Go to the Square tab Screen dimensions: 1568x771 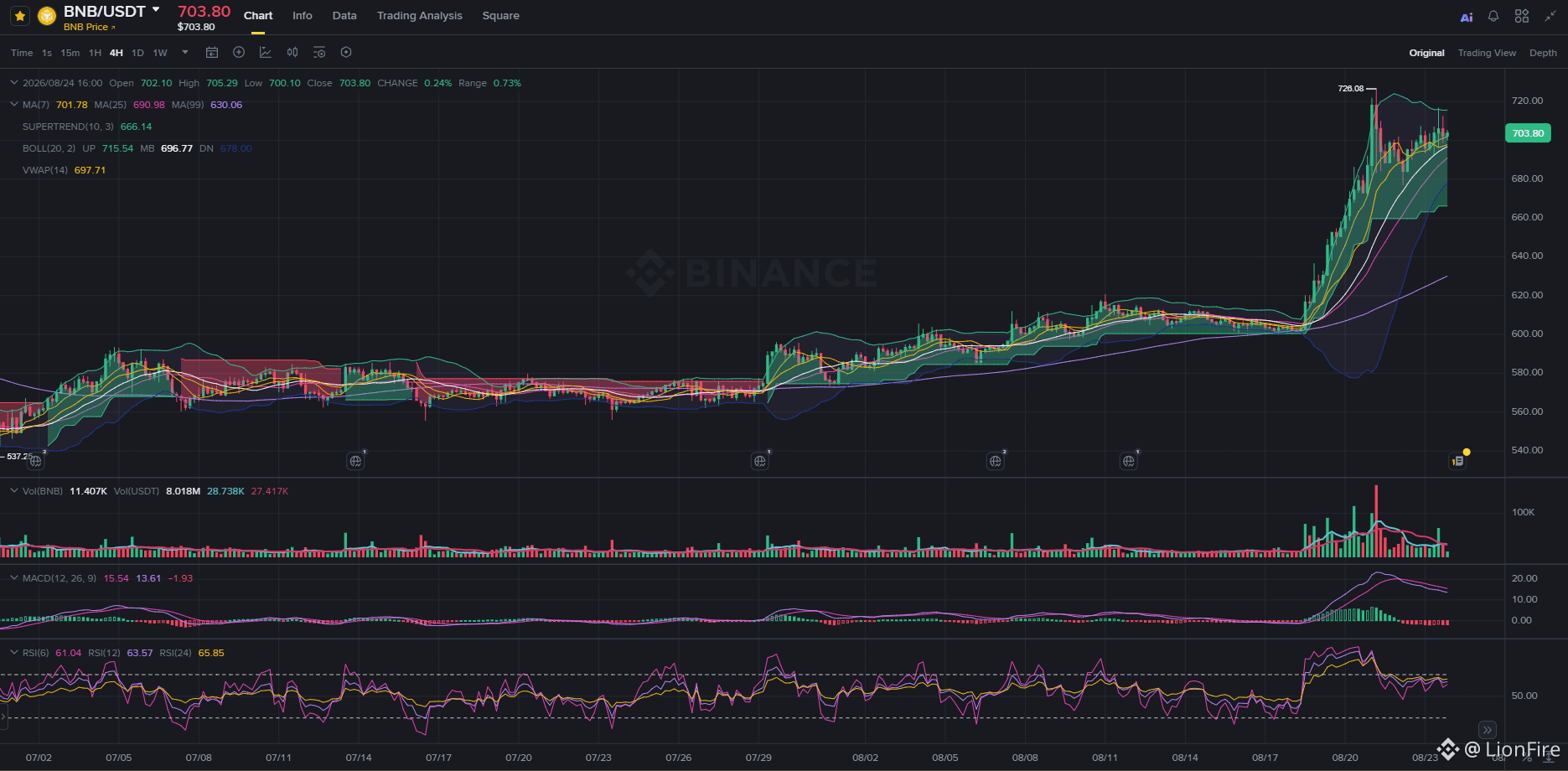tap(501, 16)
